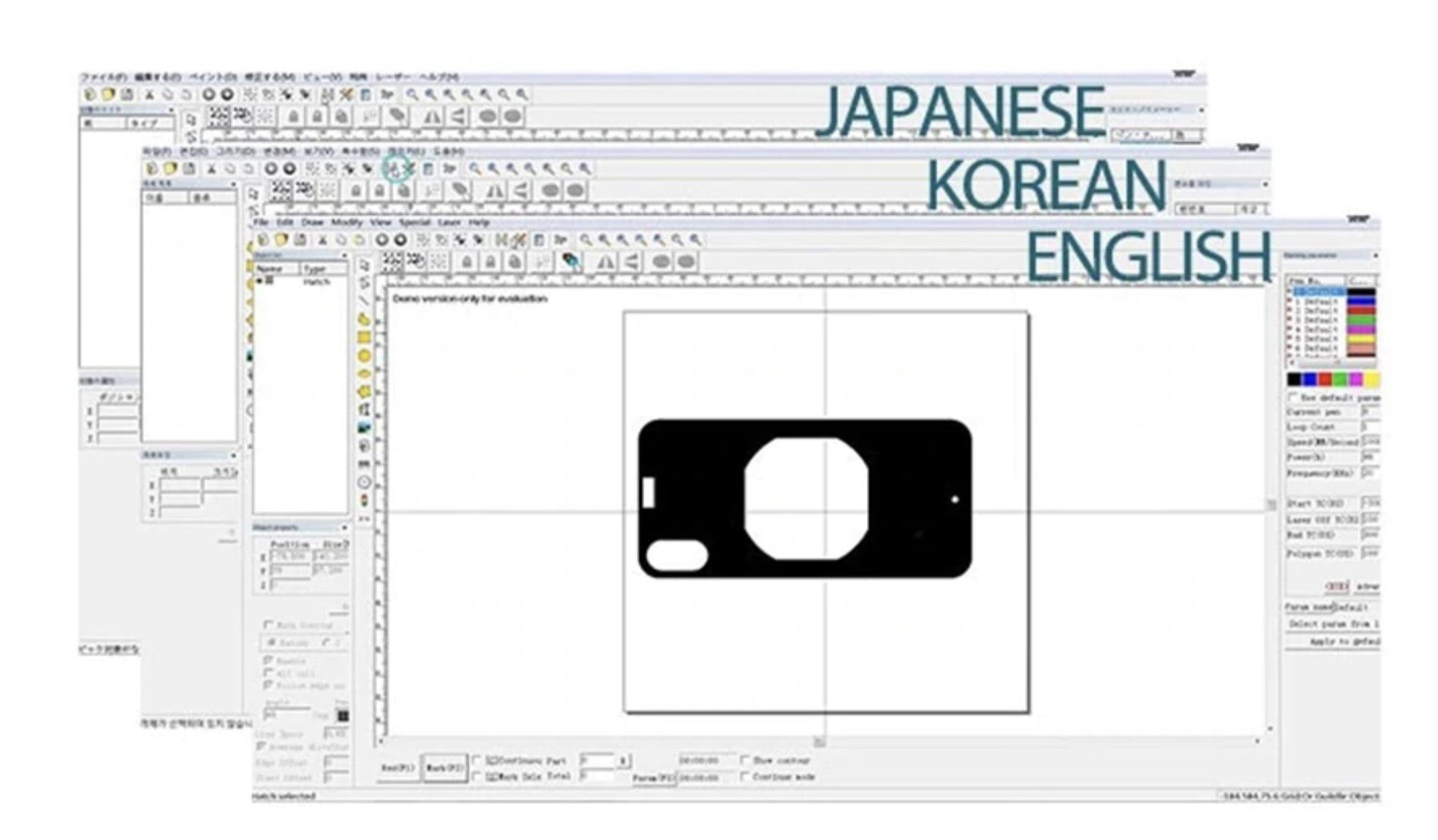Screen dimensions: 1438x840
Task: Expand the Hatch object tree node
Action: point(260,281)
